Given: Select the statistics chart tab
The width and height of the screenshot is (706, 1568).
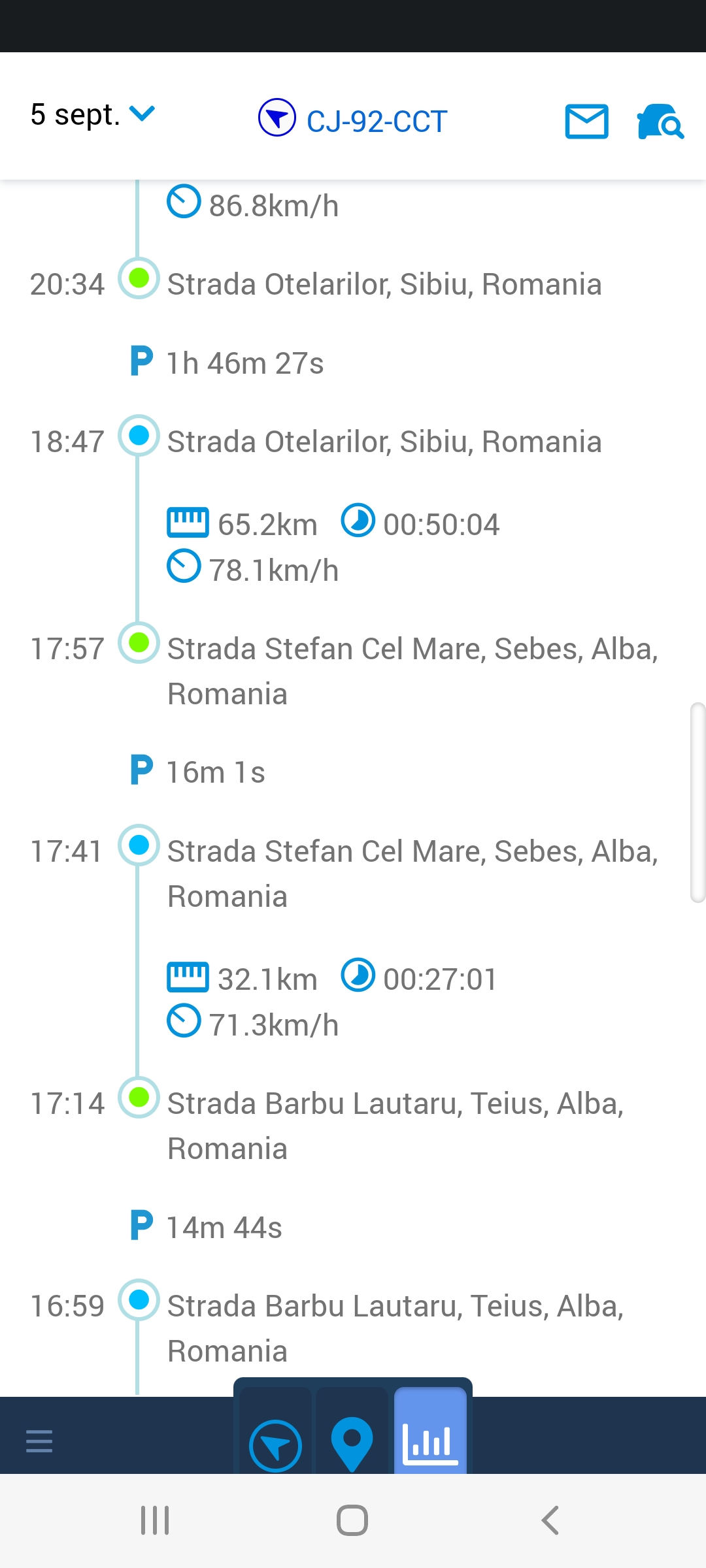Looking at the screenshot, I should 430,1442.
